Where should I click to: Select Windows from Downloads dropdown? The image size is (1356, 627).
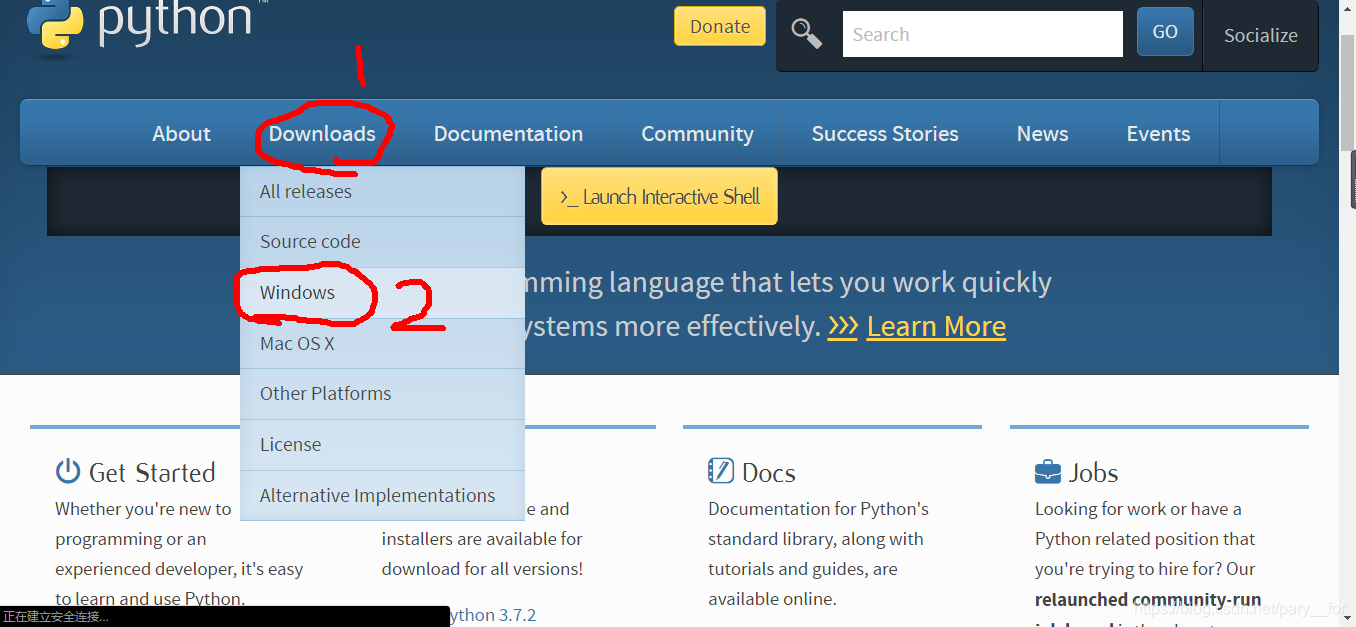[382, 293]
